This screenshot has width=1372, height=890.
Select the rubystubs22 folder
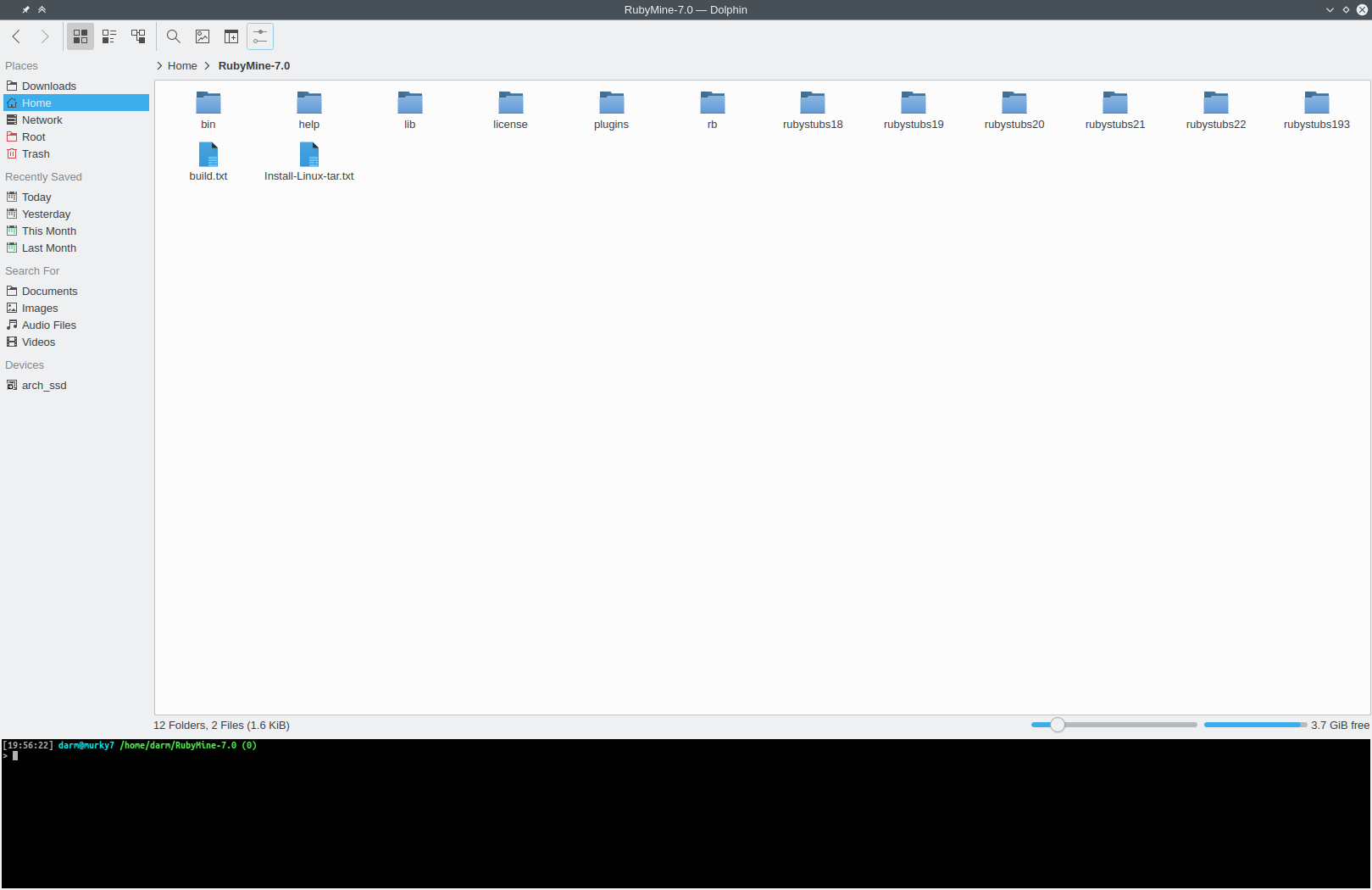(x=1216, y=110)
